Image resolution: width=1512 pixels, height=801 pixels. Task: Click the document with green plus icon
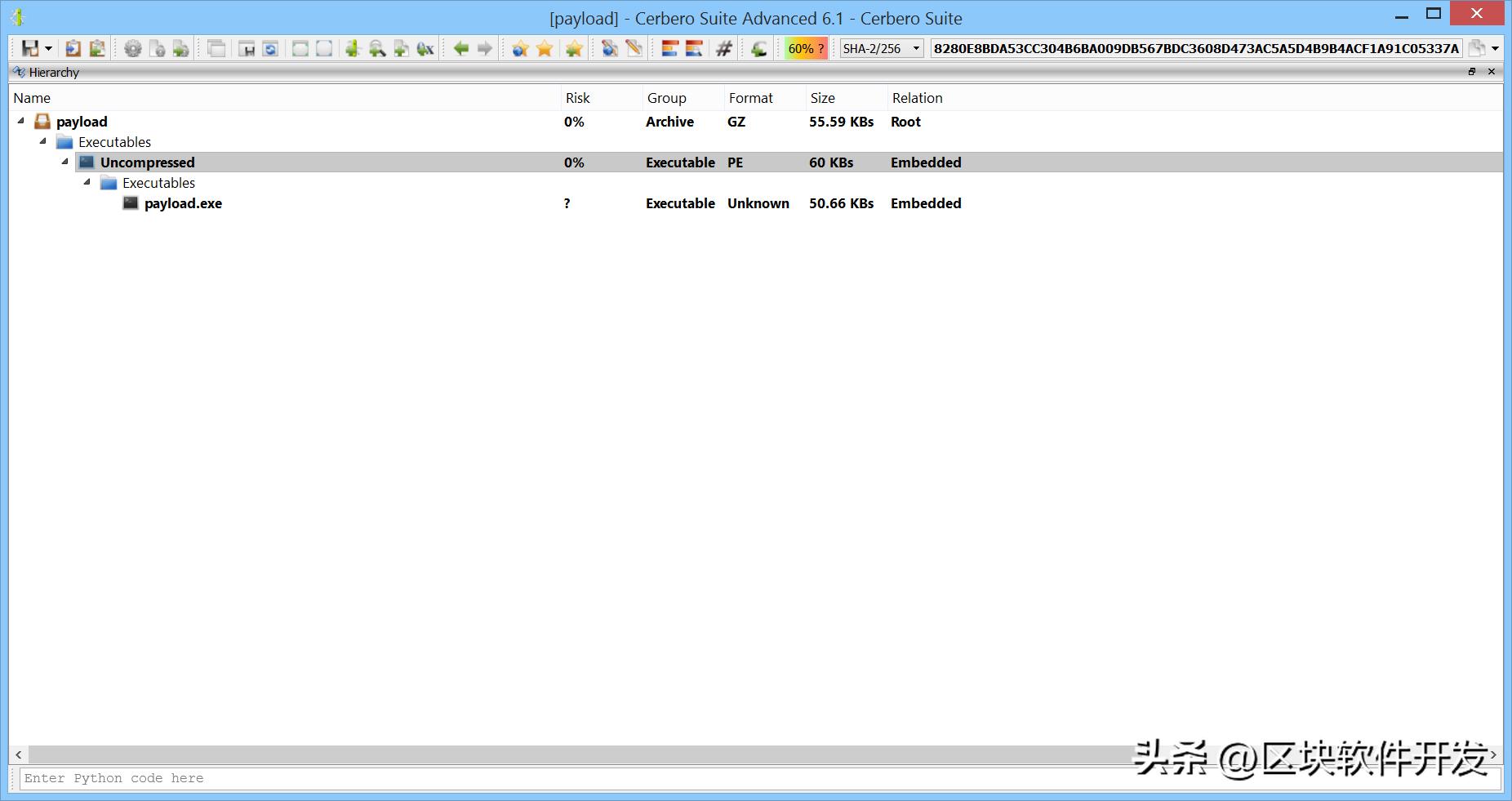point(401,49)
